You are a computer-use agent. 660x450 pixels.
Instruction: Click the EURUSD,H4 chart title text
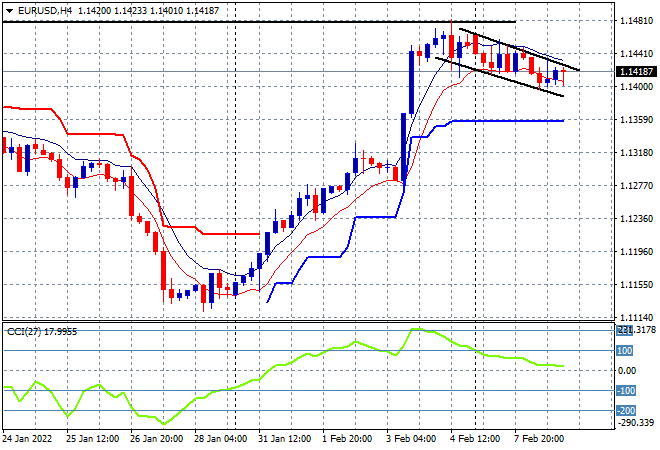click(x=38, y=8)
